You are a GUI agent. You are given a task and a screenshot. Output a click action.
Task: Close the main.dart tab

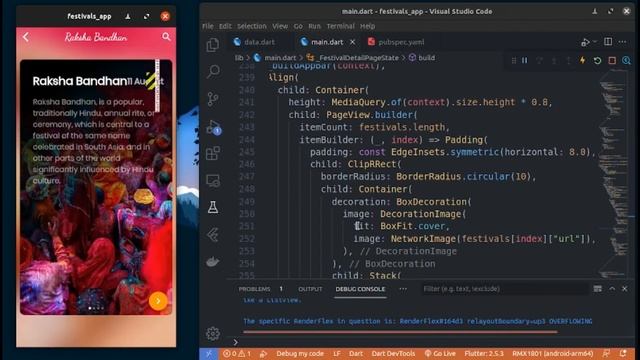(x=353, y=42)
